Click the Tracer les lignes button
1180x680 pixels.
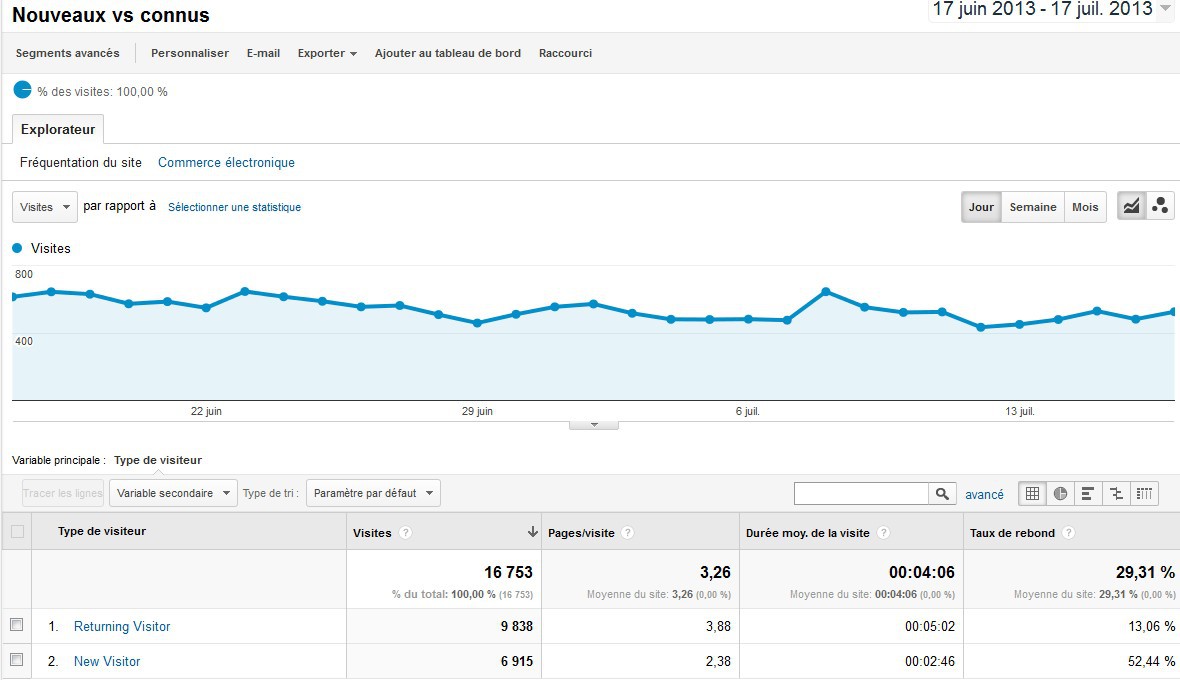point(62,493)
